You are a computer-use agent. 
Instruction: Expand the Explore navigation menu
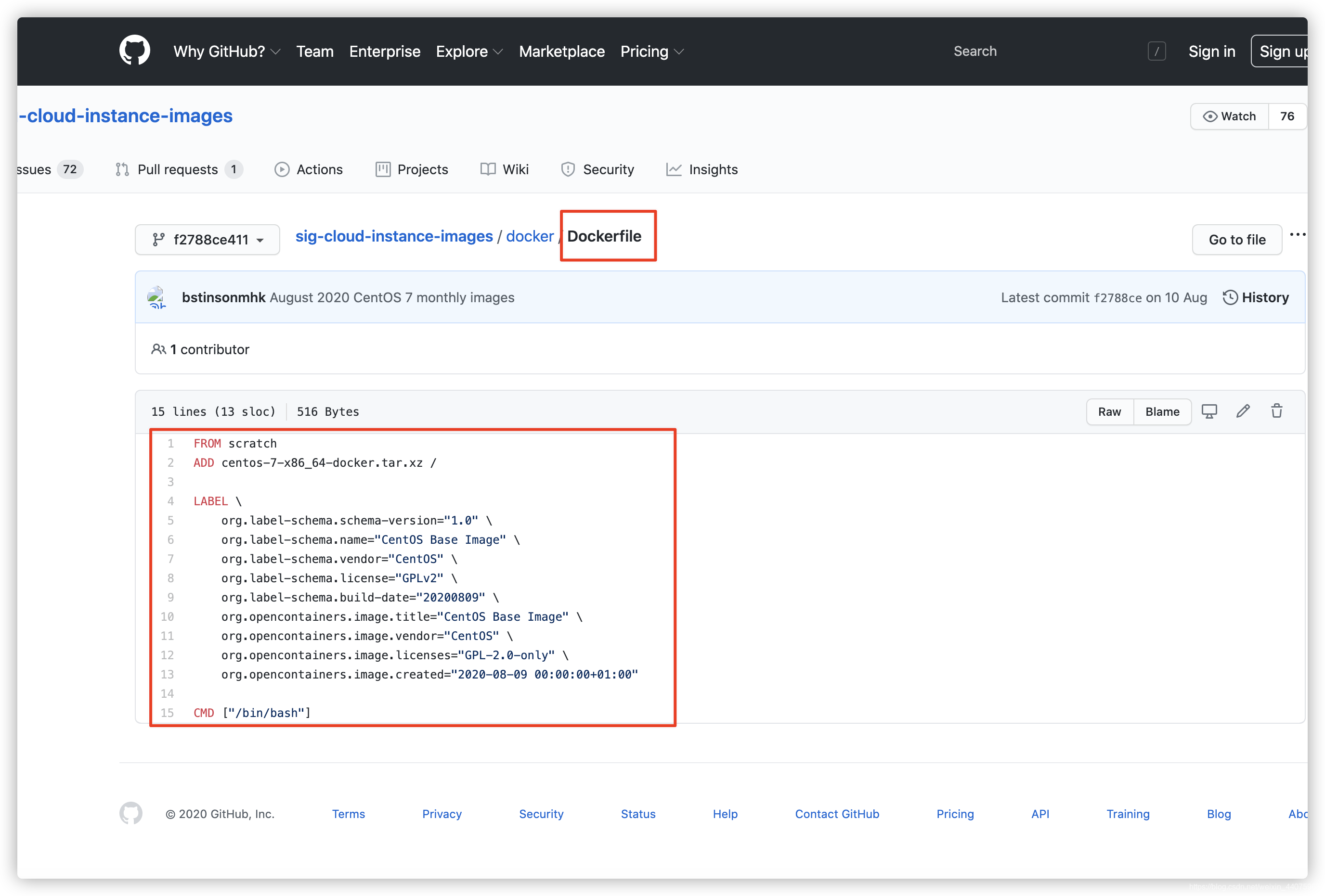pyautogui.click(x=467, y=51)
